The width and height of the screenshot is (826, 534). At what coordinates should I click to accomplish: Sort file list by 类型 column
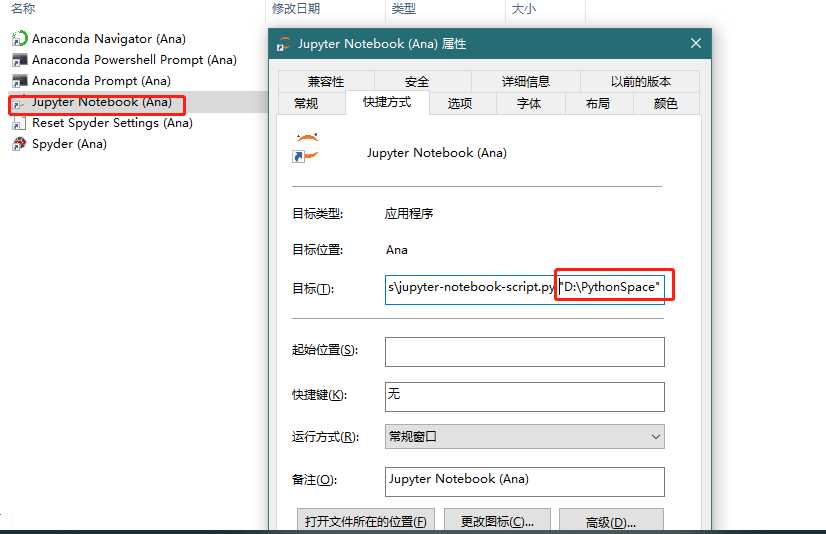[404, 8]
